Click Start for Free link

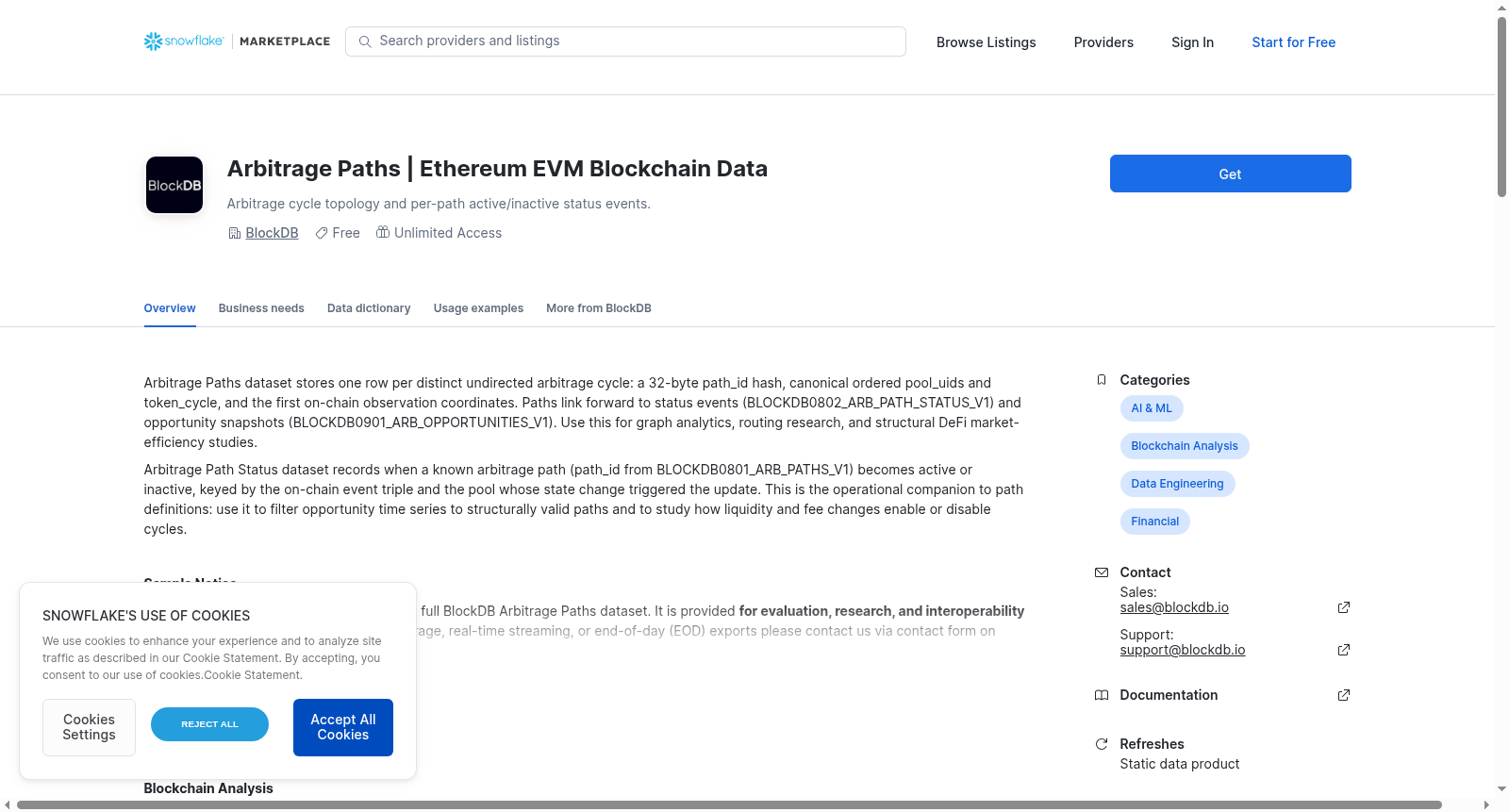pyautogui.click(x=1294, y=42)
